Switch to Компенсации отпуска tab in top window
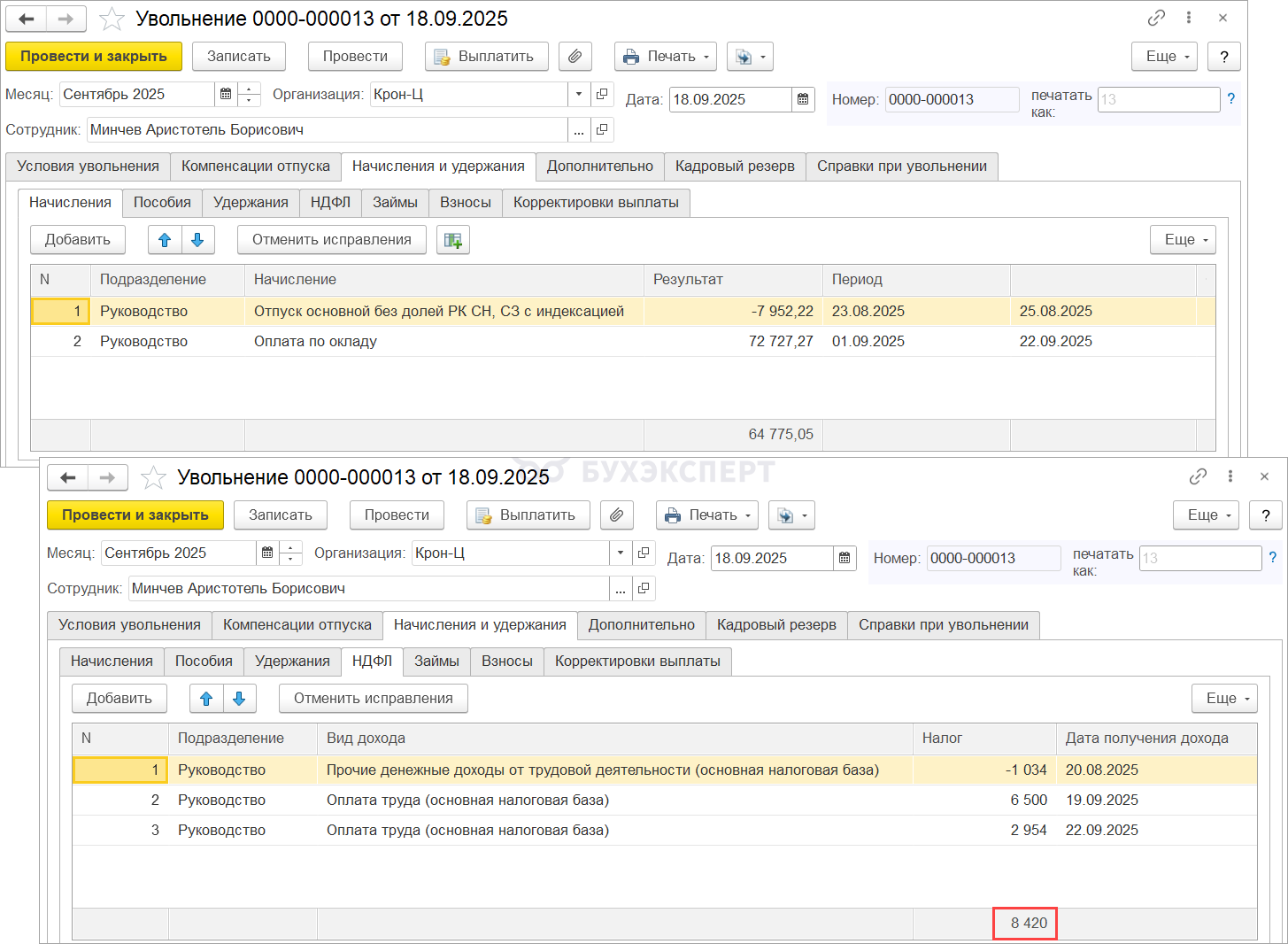Viewport: 1288px width, 944px height. coord(256,166)
